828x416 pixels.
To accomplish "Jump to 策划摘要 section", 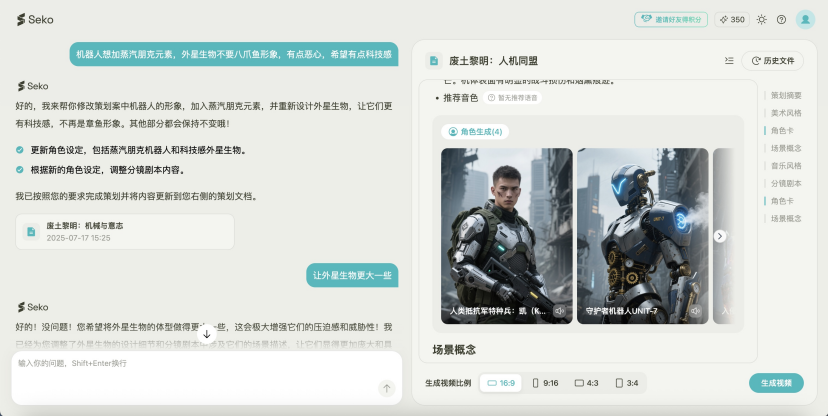I will point(786,96).
